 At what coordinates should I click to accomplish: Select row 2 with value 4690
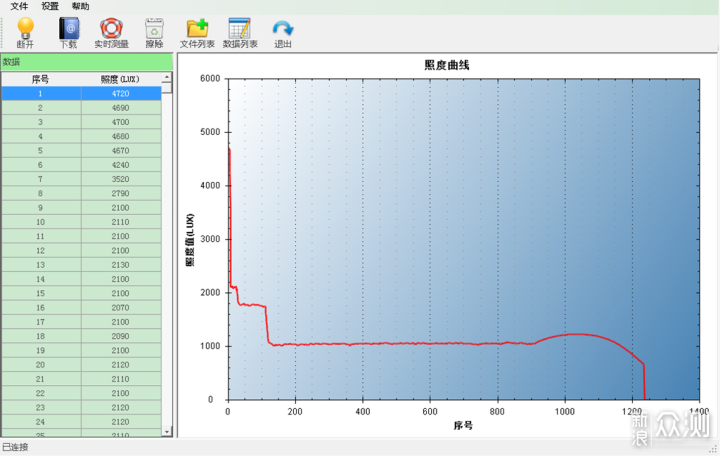click(x=81, y=107)
